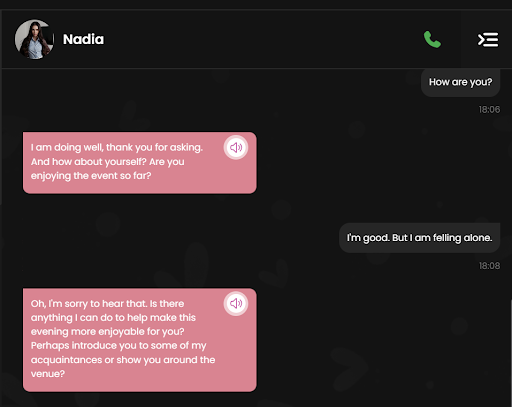
Task: Play audio for 'Oh, I'm sorry' message
Action: [x=236, y=303]
